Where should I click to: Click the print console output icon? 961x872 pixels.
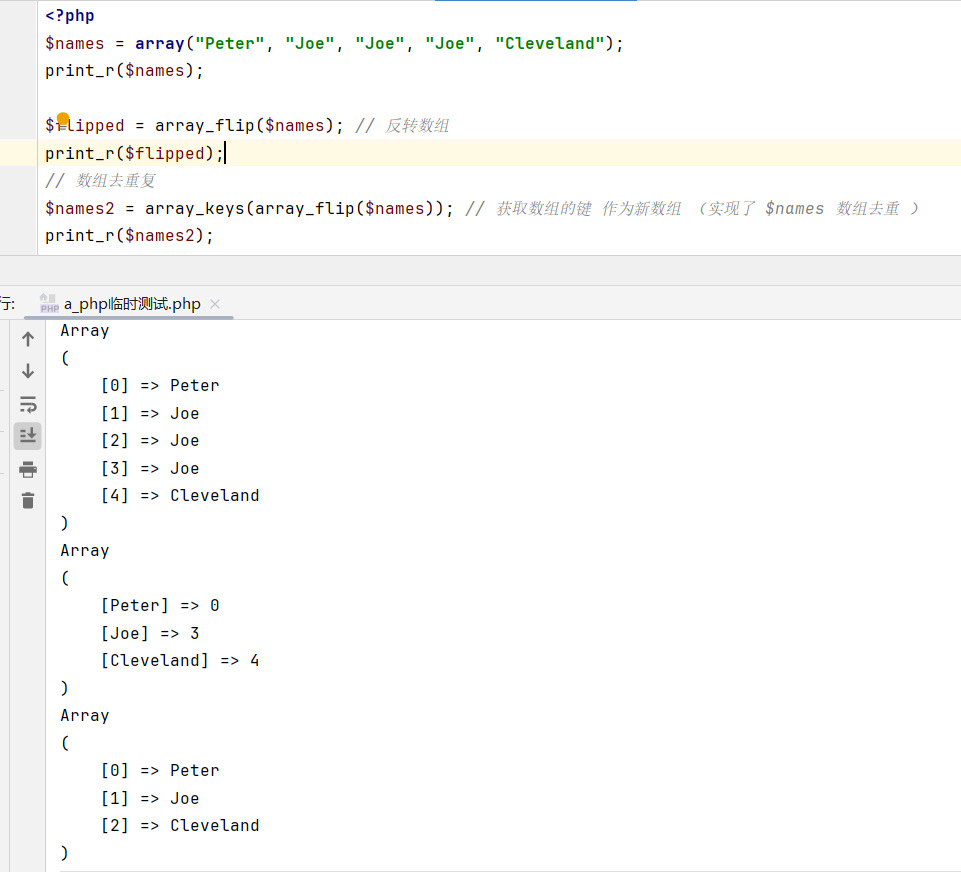tap(28, 469)
